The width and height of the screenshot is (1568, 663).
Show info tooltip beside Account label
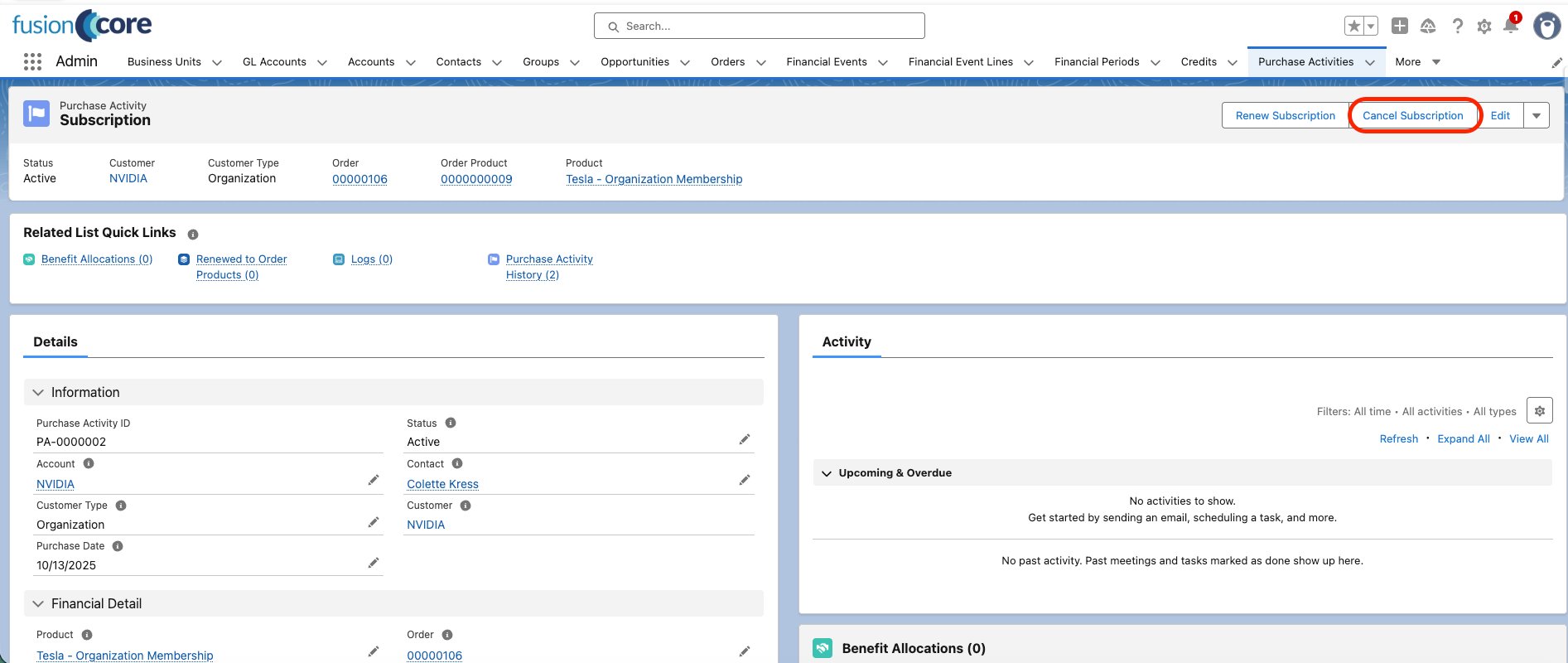pos(89,463)
